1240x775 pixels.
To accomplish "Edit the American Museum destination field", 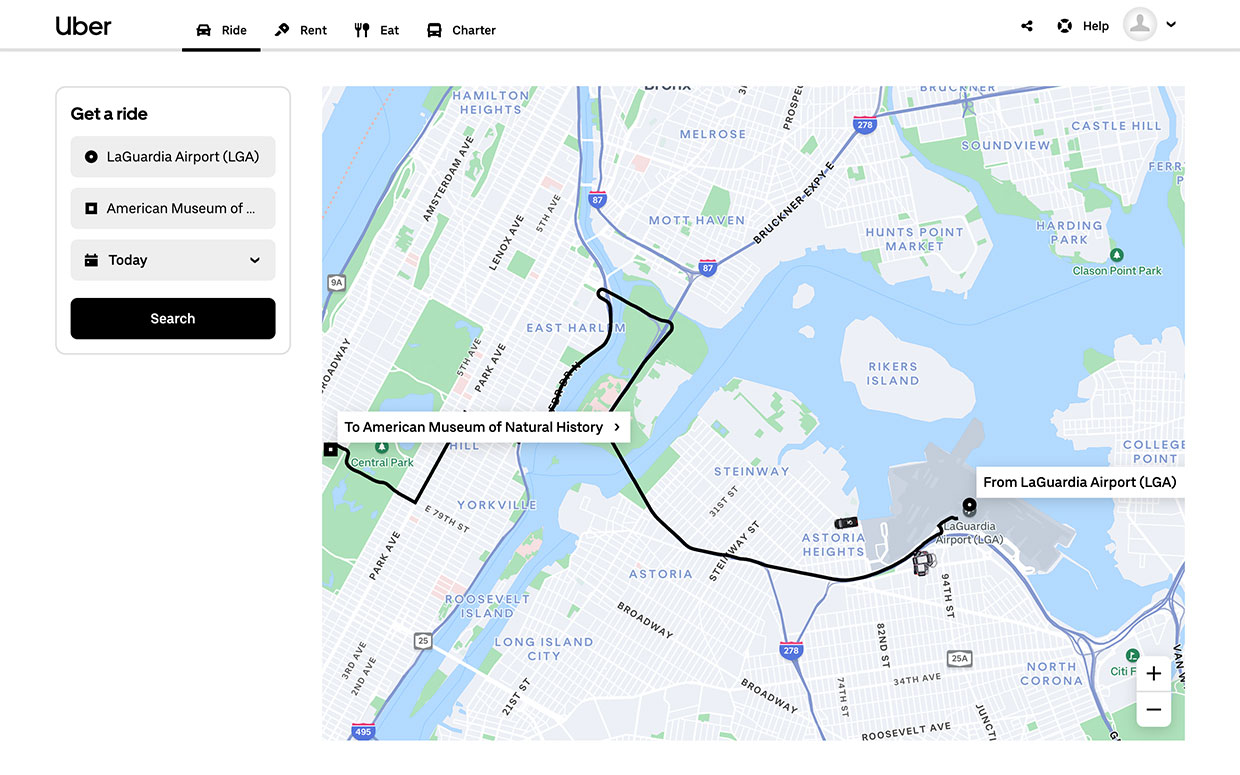I will [x=173, y=208].
